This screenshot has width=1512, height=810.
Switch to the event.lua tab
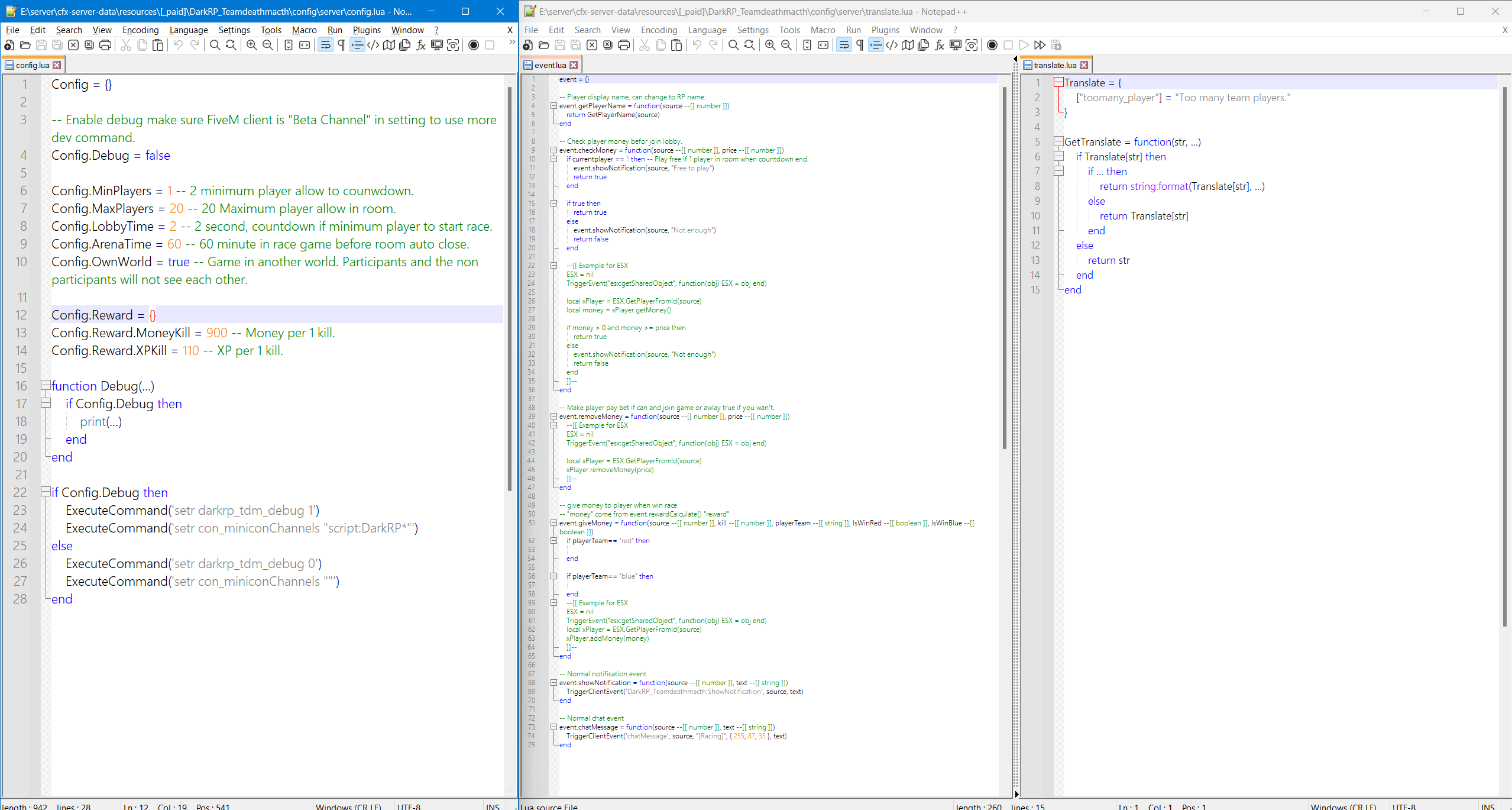[x=550, y=64]
